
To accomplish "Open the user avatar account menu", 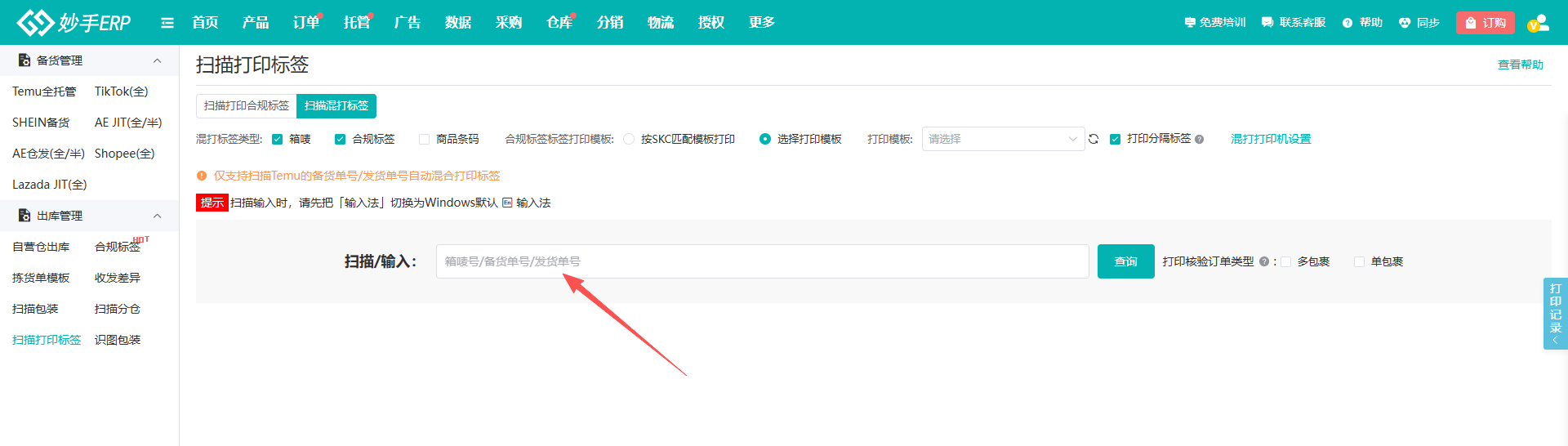I will 1538,23.
